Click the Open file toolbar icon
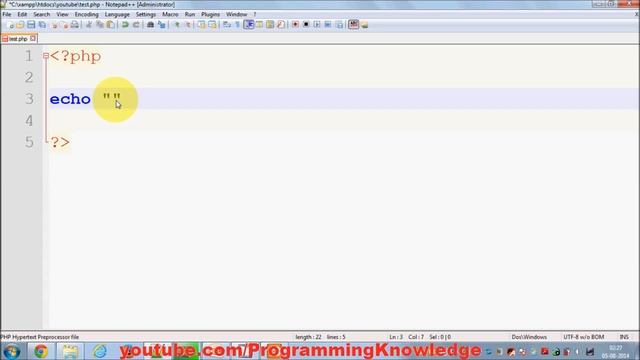 pyautogui.click(x=20, y=25)
